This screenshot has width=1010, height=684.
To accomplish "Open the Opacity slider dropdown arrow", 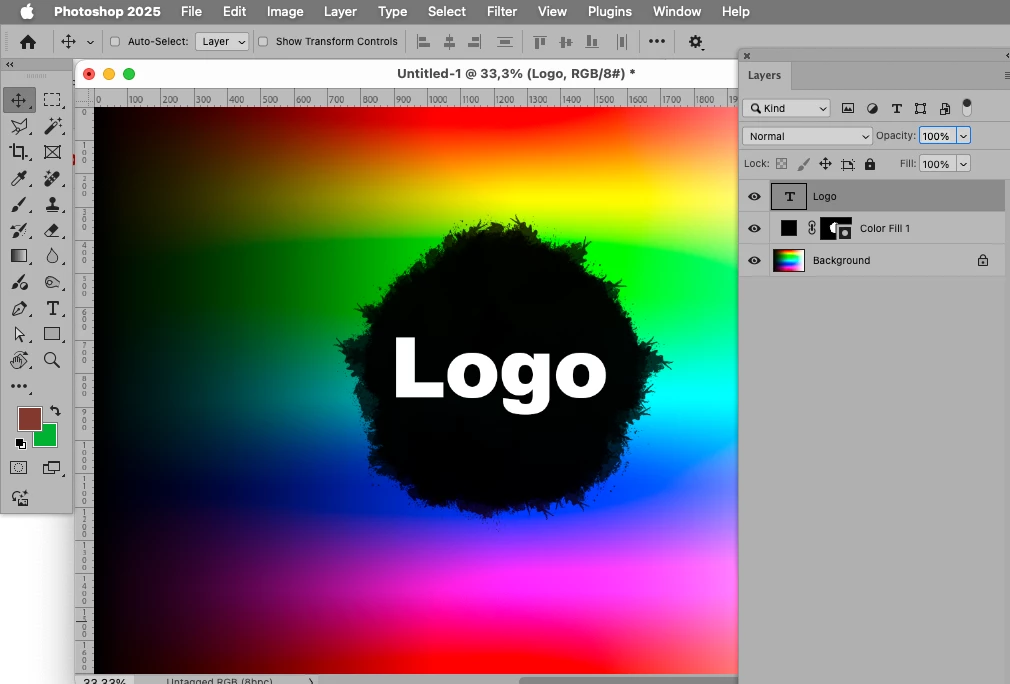I will tap(963, 136).
